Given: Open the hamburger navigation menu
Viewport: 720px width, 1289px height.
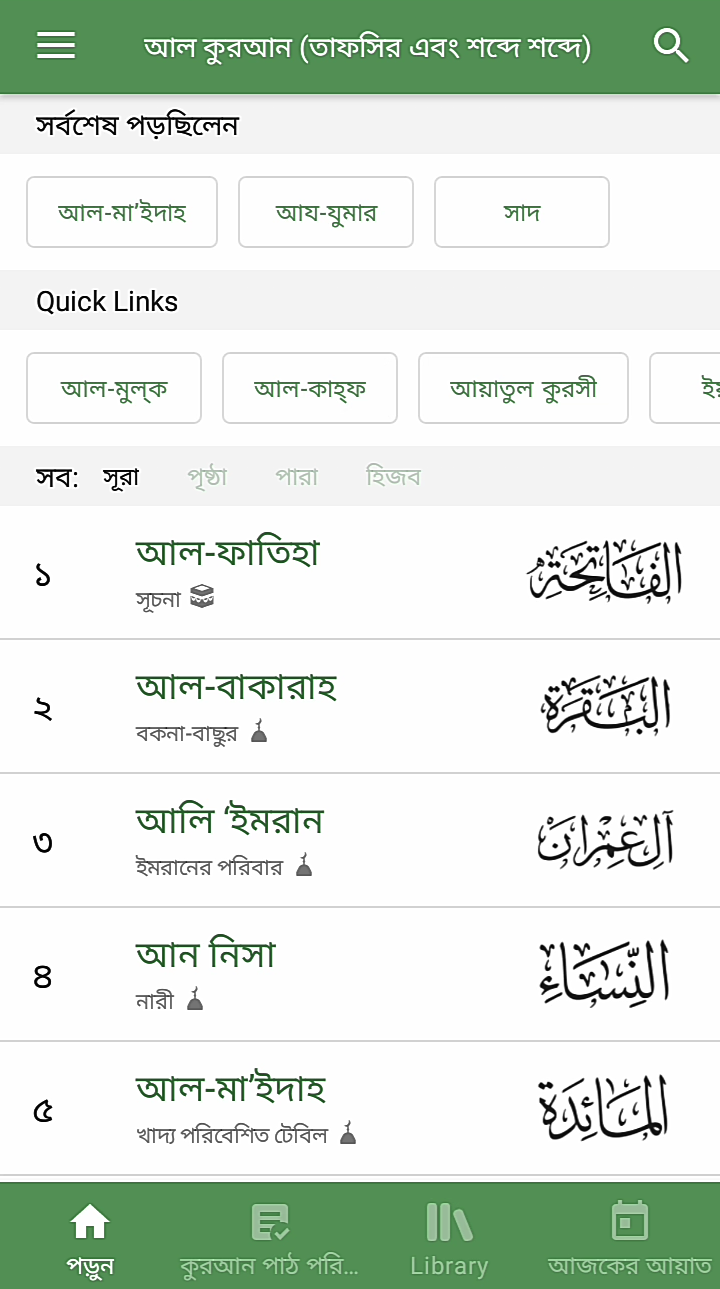Looking at the screenshot, I should click(x=56, y=46).
